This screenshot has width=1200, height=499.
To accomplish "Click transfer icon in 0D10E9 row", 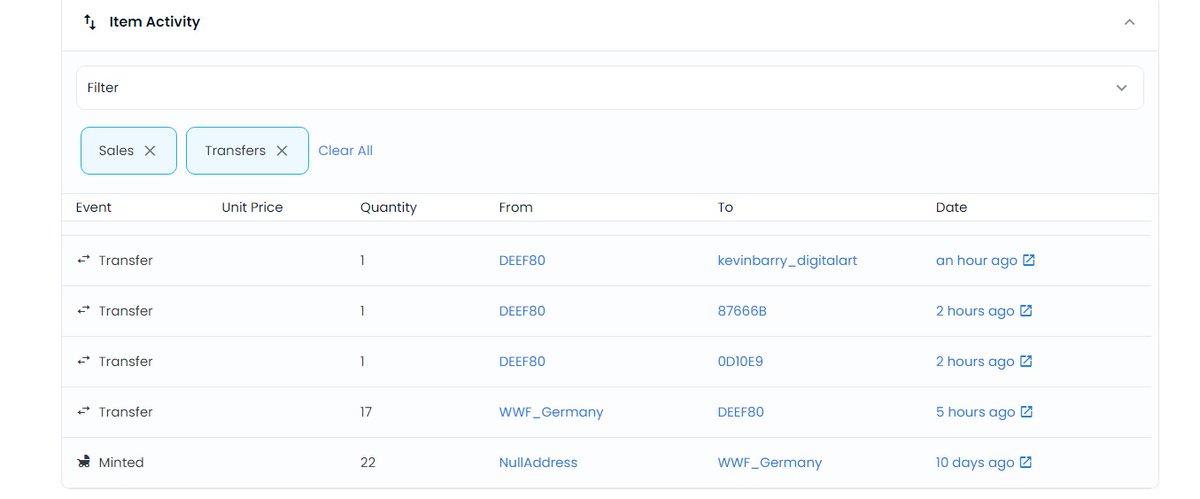I will pos(83,361).
